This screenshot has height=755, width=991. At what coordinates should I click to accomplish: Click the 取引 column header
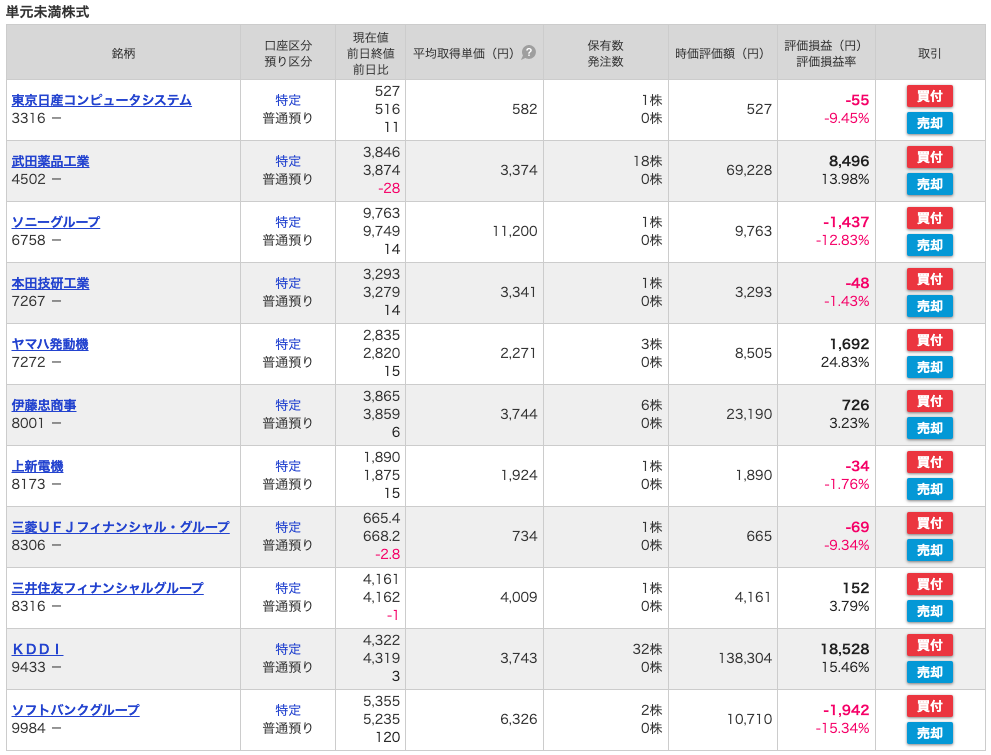[930, 53]
